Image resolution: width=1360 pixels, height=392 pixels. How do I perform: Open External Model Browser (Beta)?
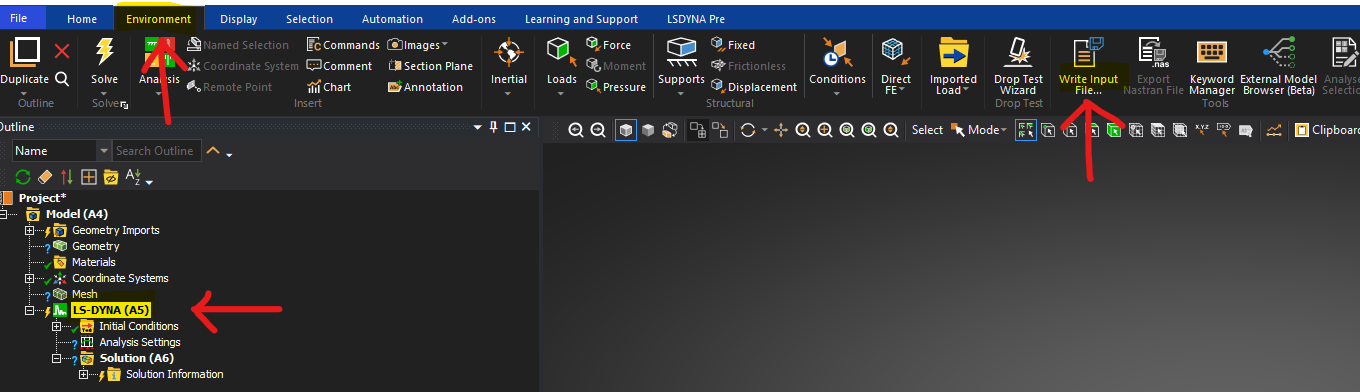click(1277, 66)
